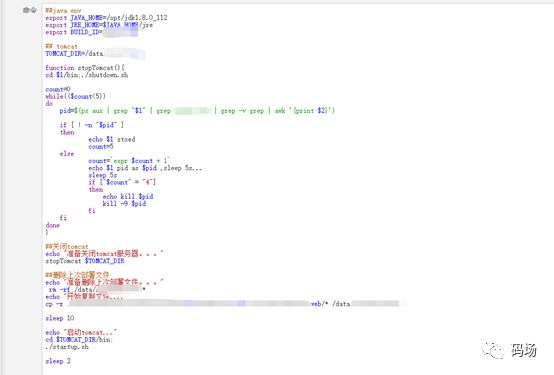Click the "stopTomcat $TOMCAT_DIR" line

point(85,261)
